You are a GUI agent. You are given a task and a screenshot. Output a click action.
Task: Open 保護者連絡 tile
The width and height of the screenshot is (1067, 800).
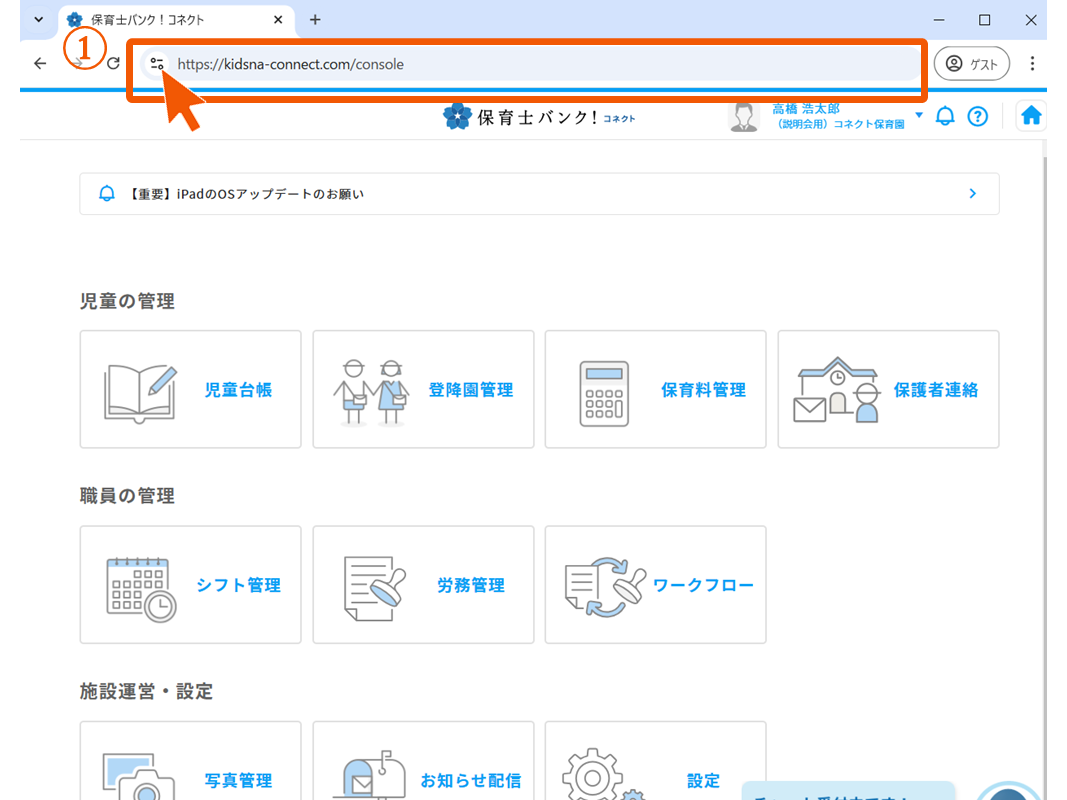[x=888, y=390]
